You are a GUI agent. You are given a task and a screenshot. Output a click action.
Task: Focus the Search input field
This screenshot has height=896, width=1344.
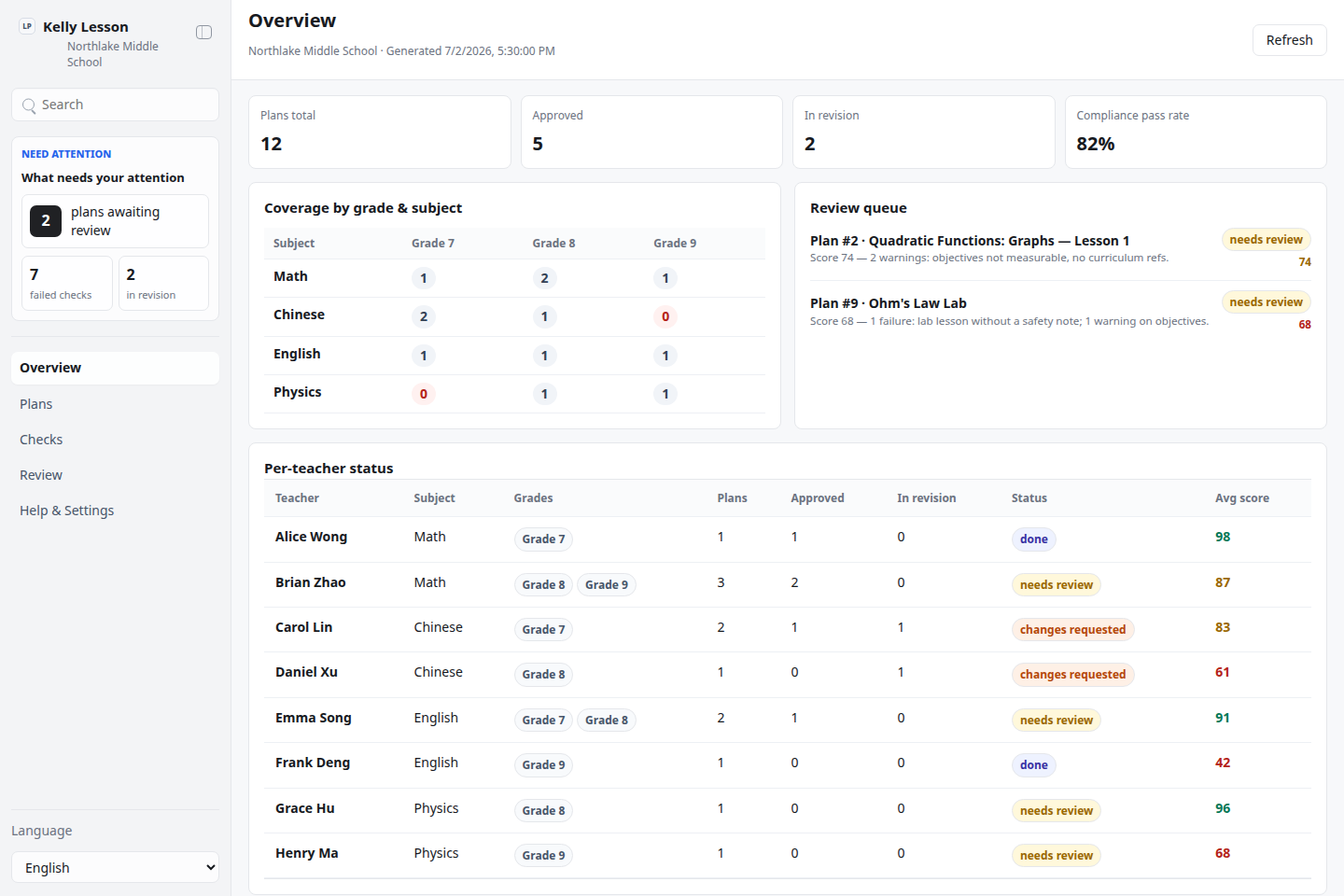(115, 105)
